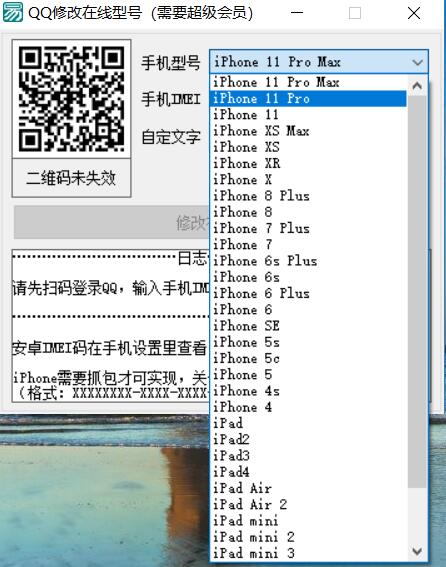446x567 pixels.
Task: Click the list scrollbar down arrow
Action: (x=417, y=551)
